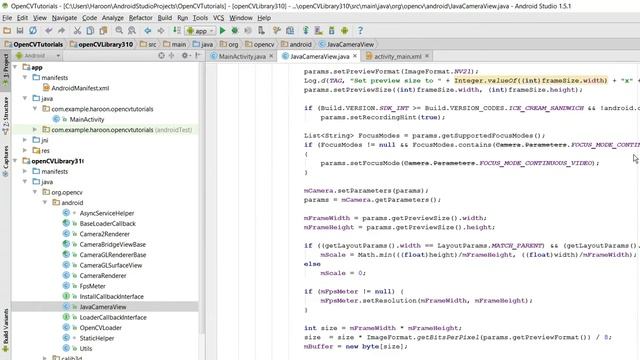The image size is (640, 360).
Task: Click the Open folder toolbar icon
Action: (7, 31)
